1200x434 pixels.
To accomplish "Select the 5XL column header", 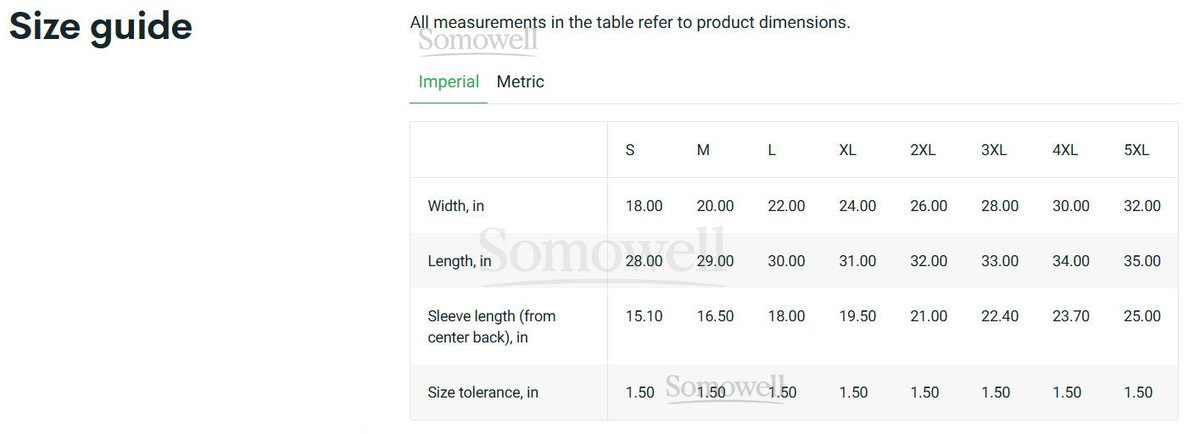I will click(1136, 150).
